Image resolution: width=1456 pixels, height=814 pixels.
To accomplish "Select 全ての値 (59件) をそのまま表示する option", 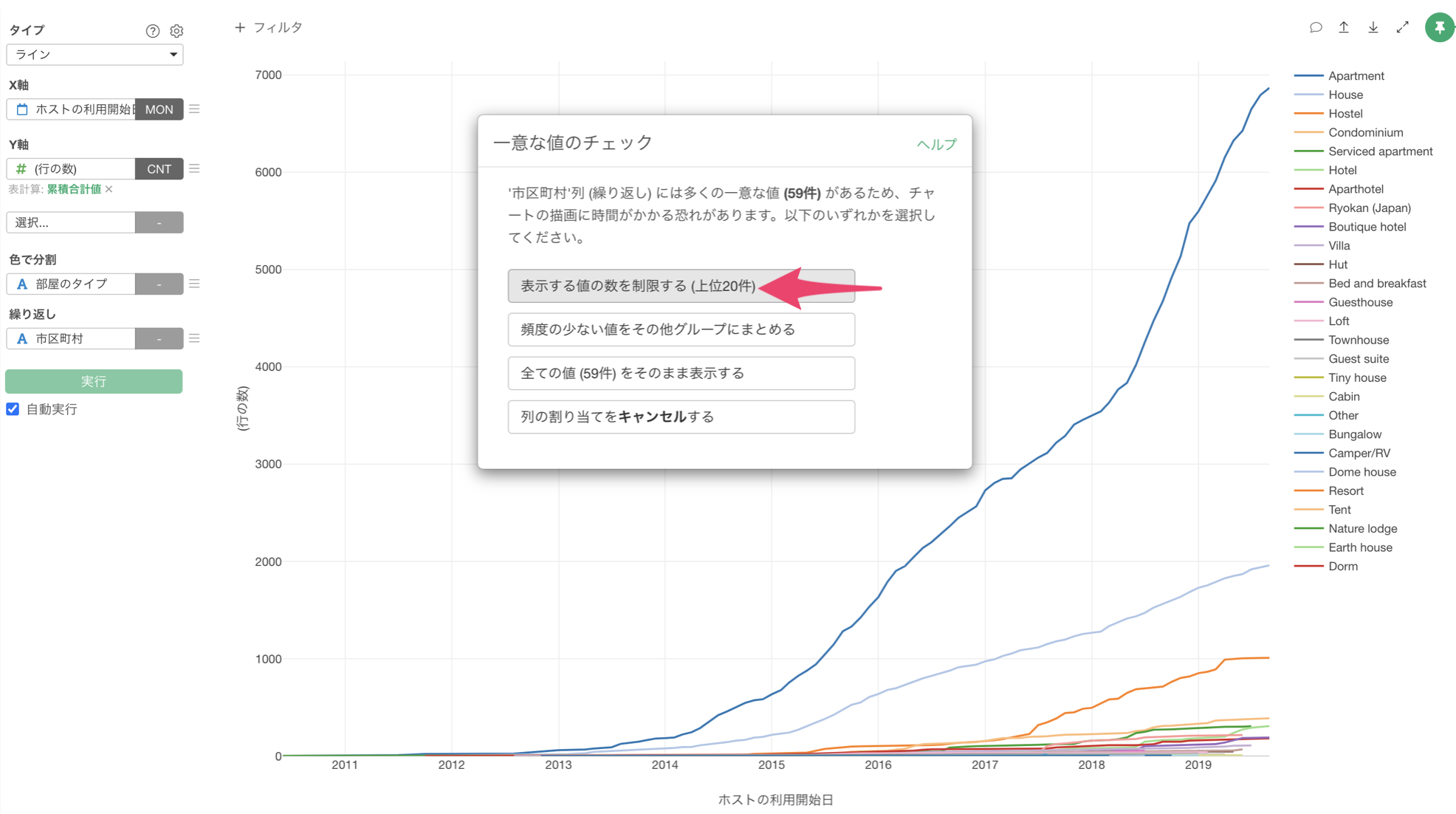I will click(681, 373).
